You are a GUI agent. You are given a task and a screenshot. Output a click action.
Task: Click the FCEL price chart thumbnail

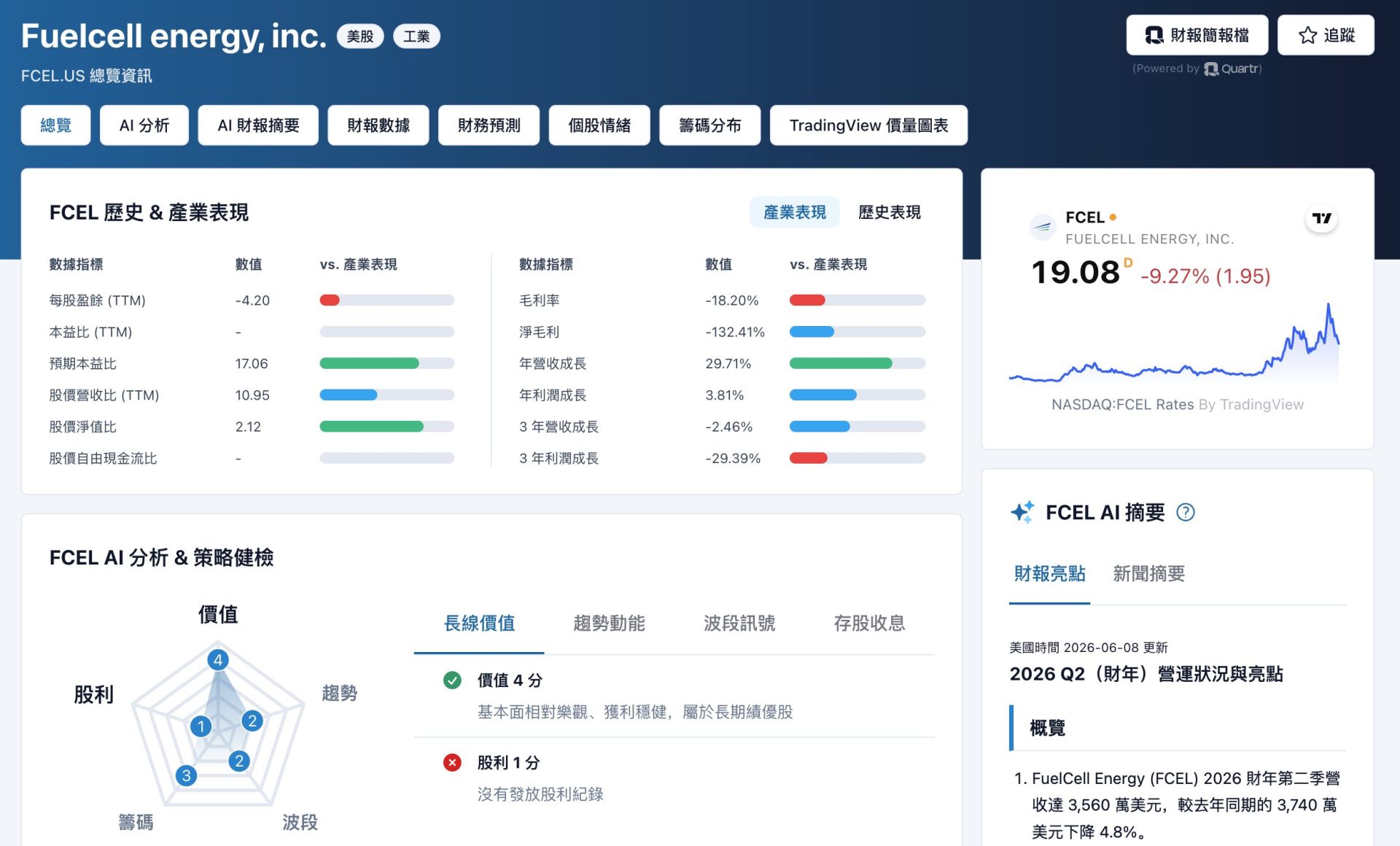tap(1174, 343)
